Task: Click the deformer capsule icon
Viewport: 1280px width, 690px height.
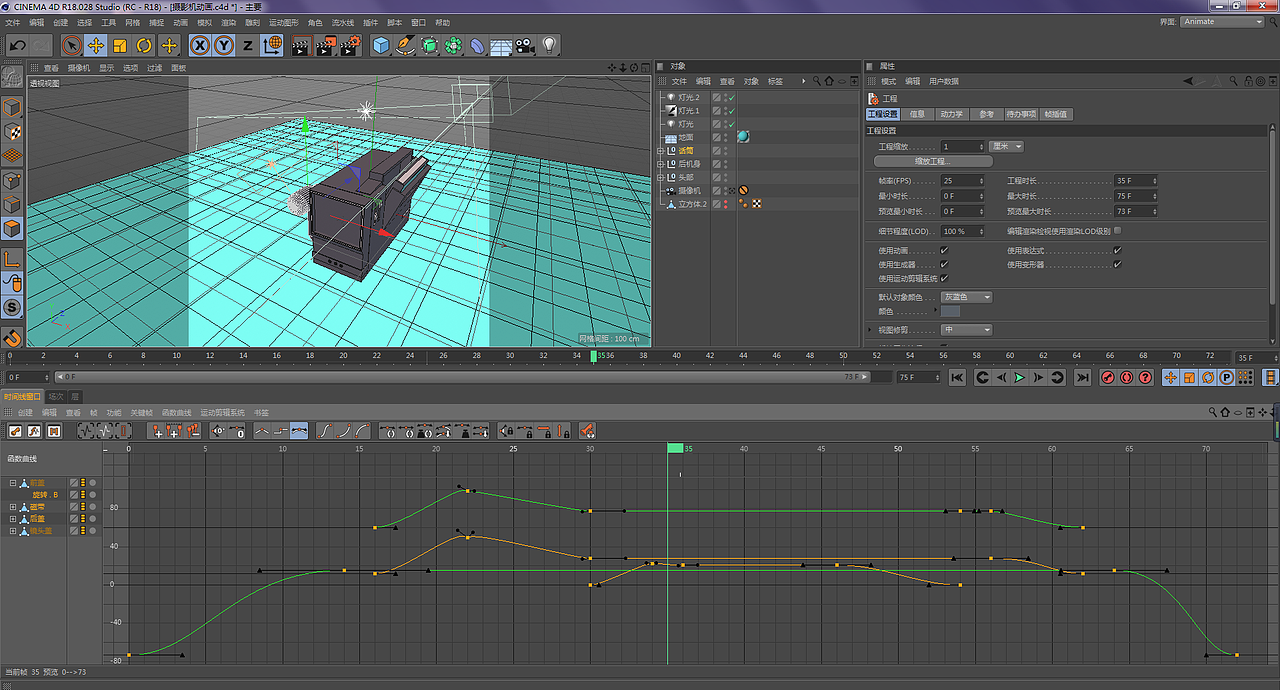Action: [x=477, y=45]
